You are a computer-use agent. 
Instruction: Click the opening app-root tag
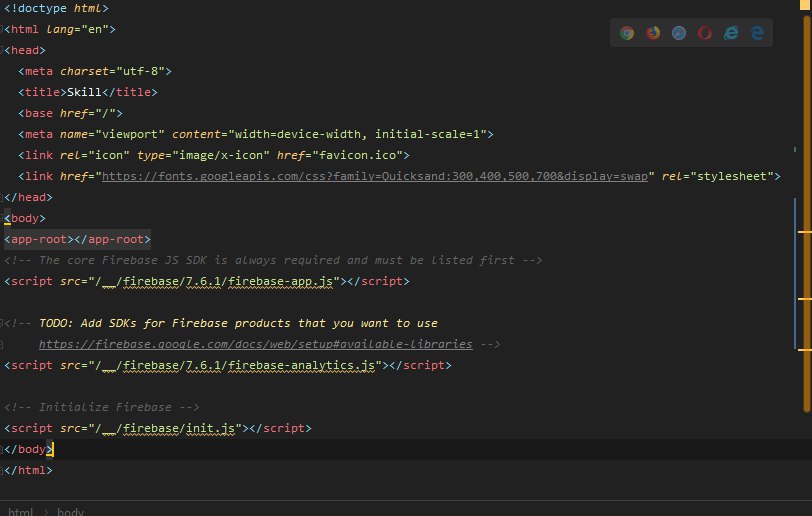pyautogui.click(x=39, y=239)
